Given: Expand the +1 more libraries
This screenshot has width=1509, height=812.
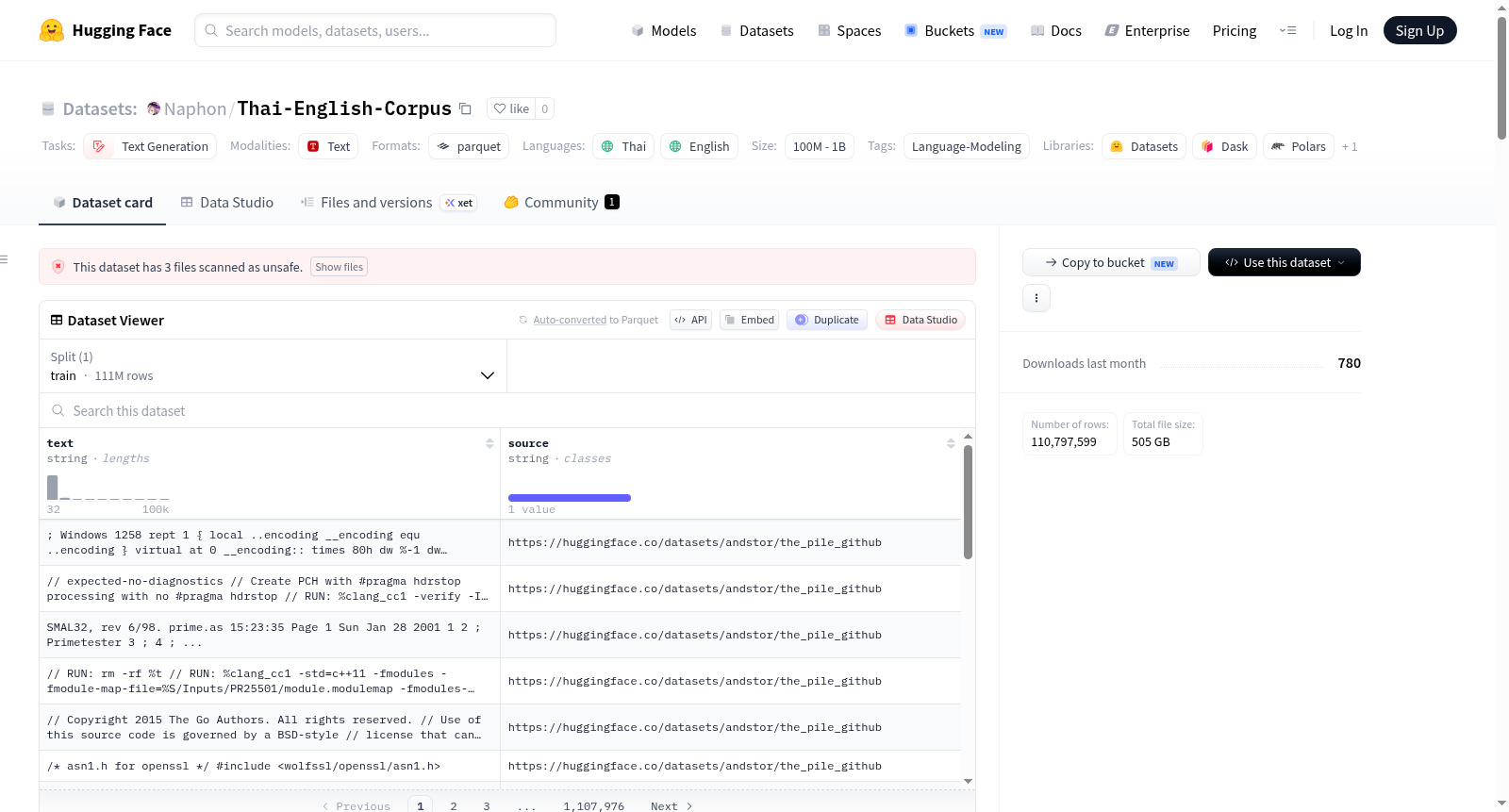Looking at the screenshot, I should point(1350,146).
